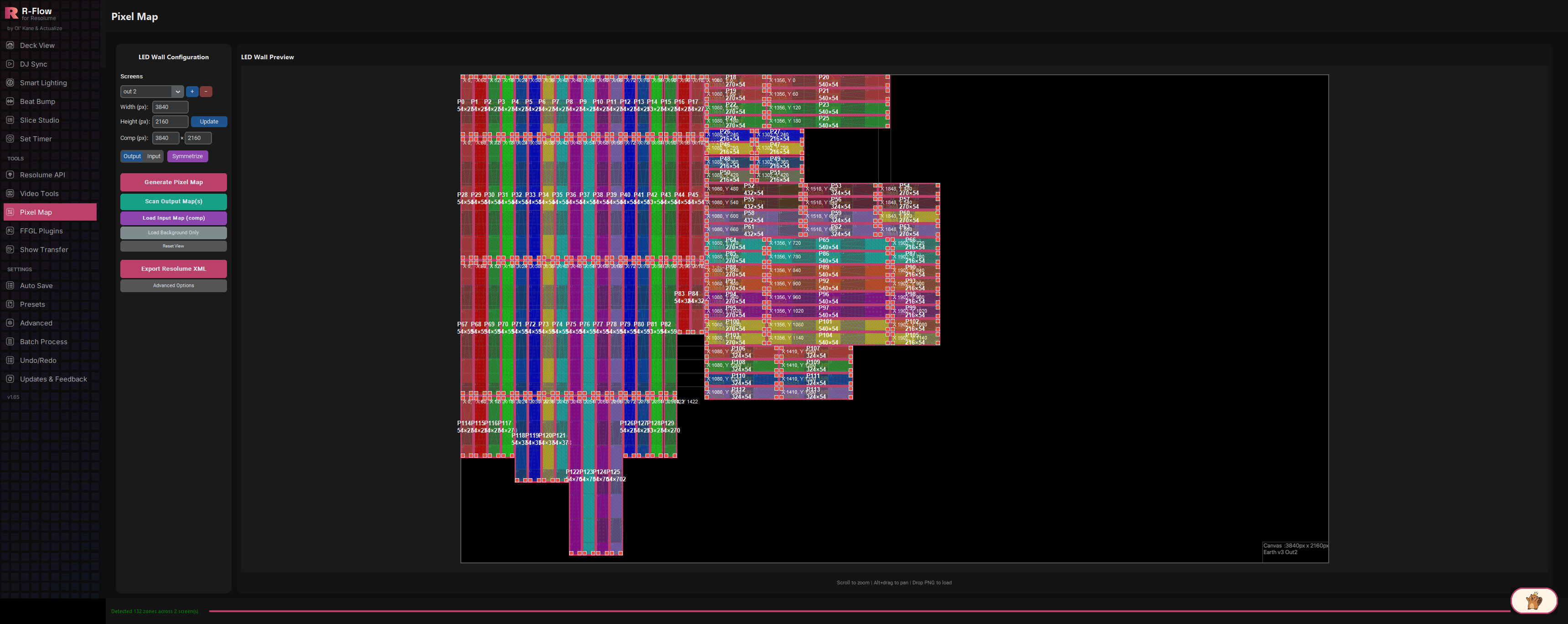
Task: Open Batch Process icon
Action: tap(10, 341)
